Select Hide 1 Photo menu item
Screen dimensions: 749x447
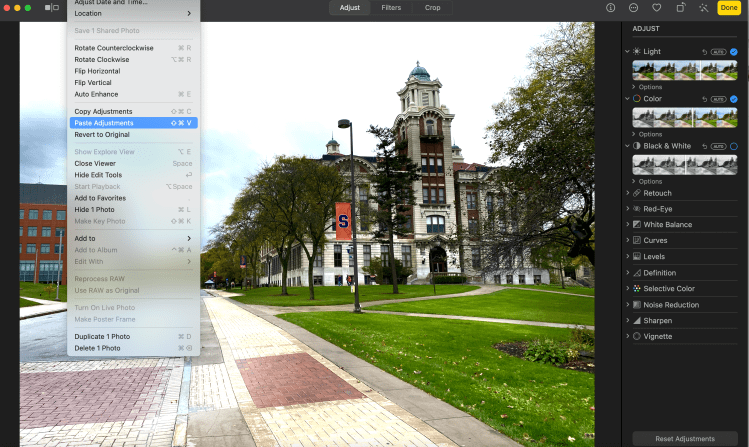coord(133,210)
